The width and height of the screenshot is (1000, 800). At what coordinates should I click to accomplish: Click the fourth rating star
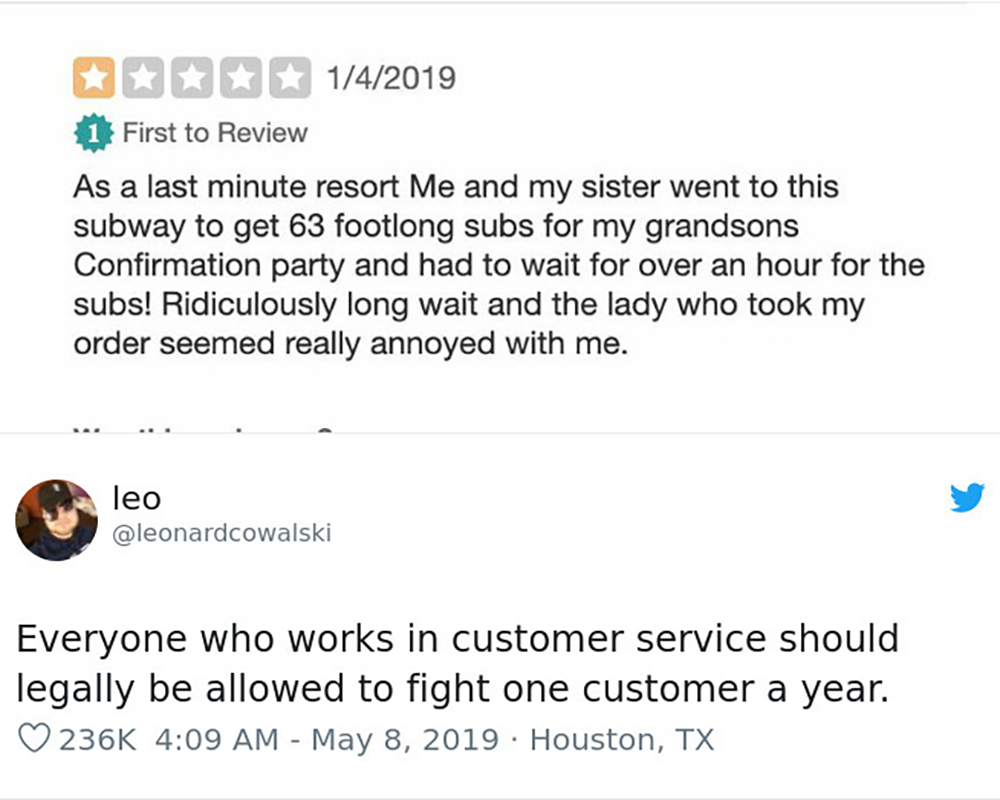(x=240, y=78)
